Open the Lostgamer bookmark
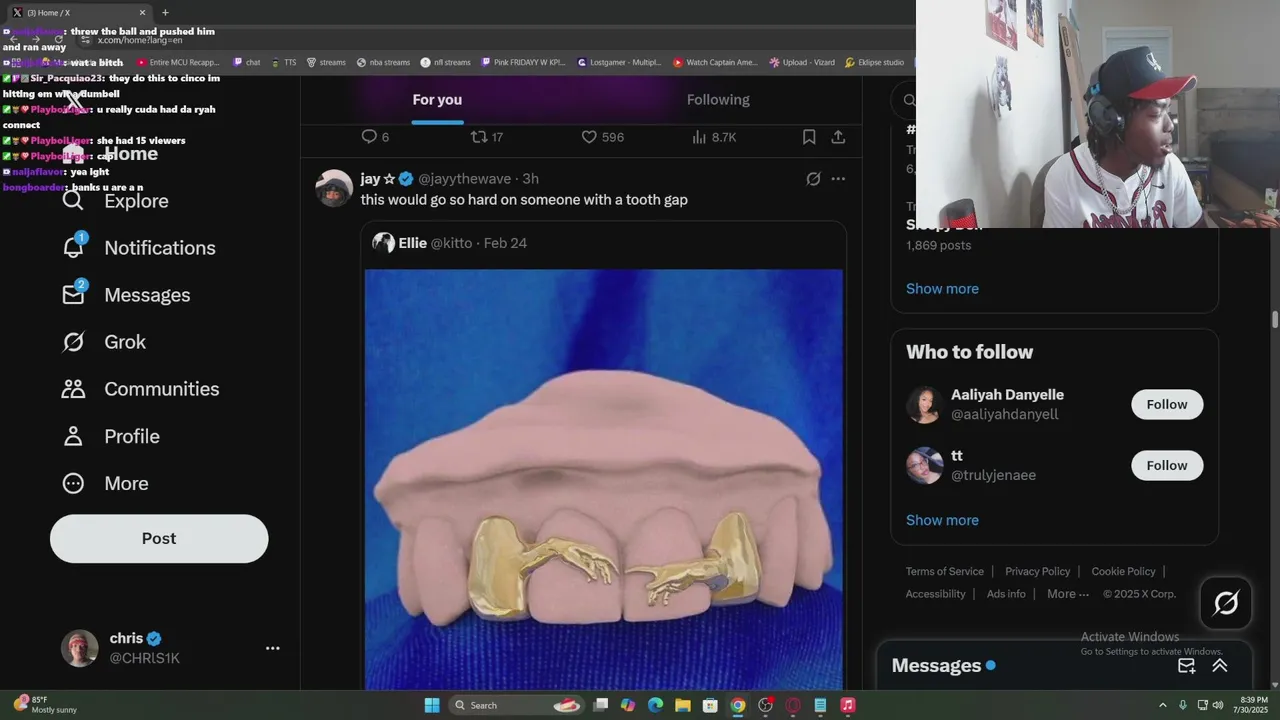This screenshot has width=1280, height=720. [x=619, y=62]
